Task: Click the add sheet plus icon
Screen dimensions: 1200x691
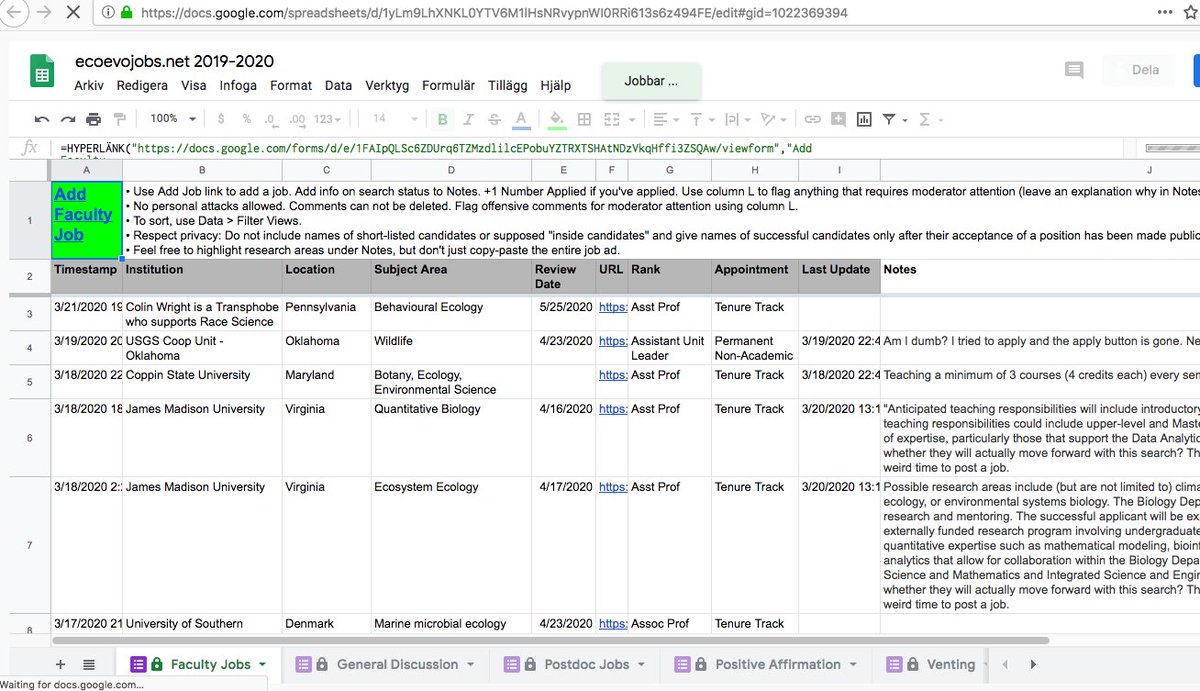Action: pos(60,664)
